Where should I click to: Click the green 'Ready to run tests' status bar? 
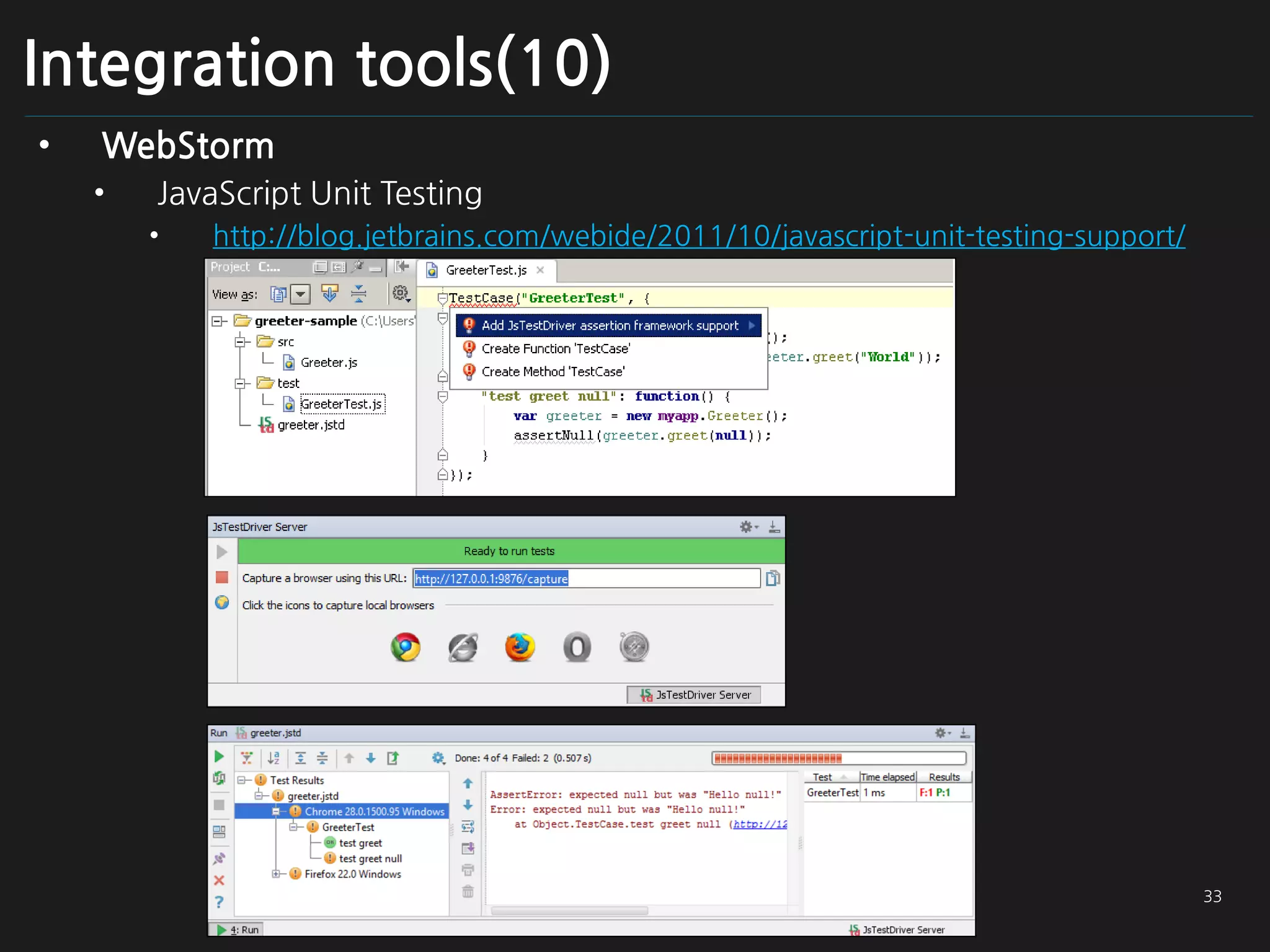511,551
